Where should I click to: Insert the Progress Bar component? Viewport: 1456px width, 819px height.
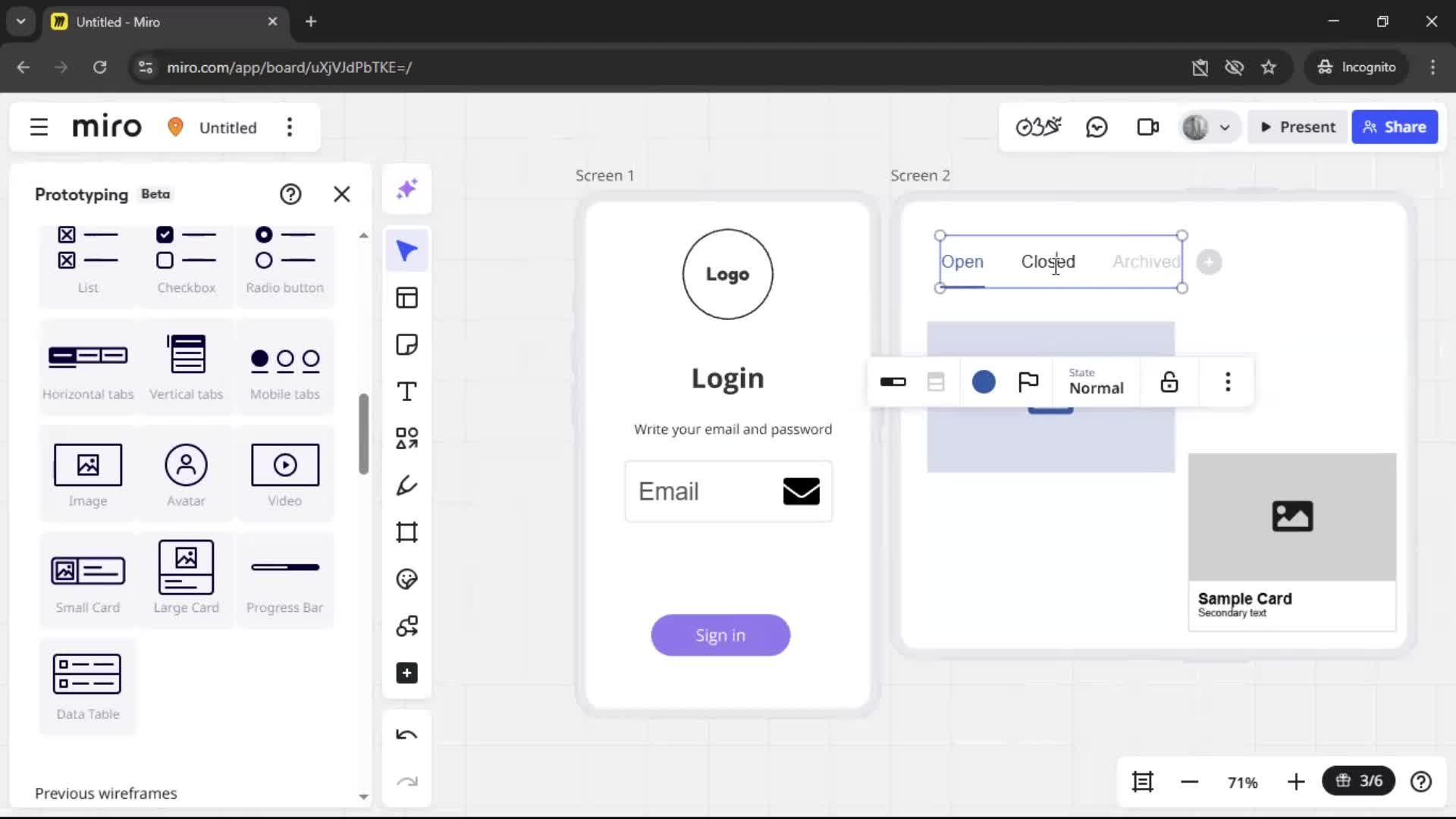(285, 581)
